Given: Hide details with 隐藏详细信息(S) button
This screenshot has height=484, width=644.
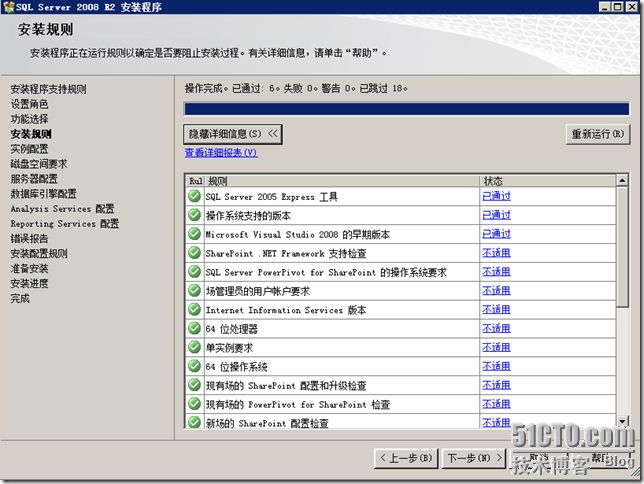Looking at the screenshot, I should click(x=233, y=134).
